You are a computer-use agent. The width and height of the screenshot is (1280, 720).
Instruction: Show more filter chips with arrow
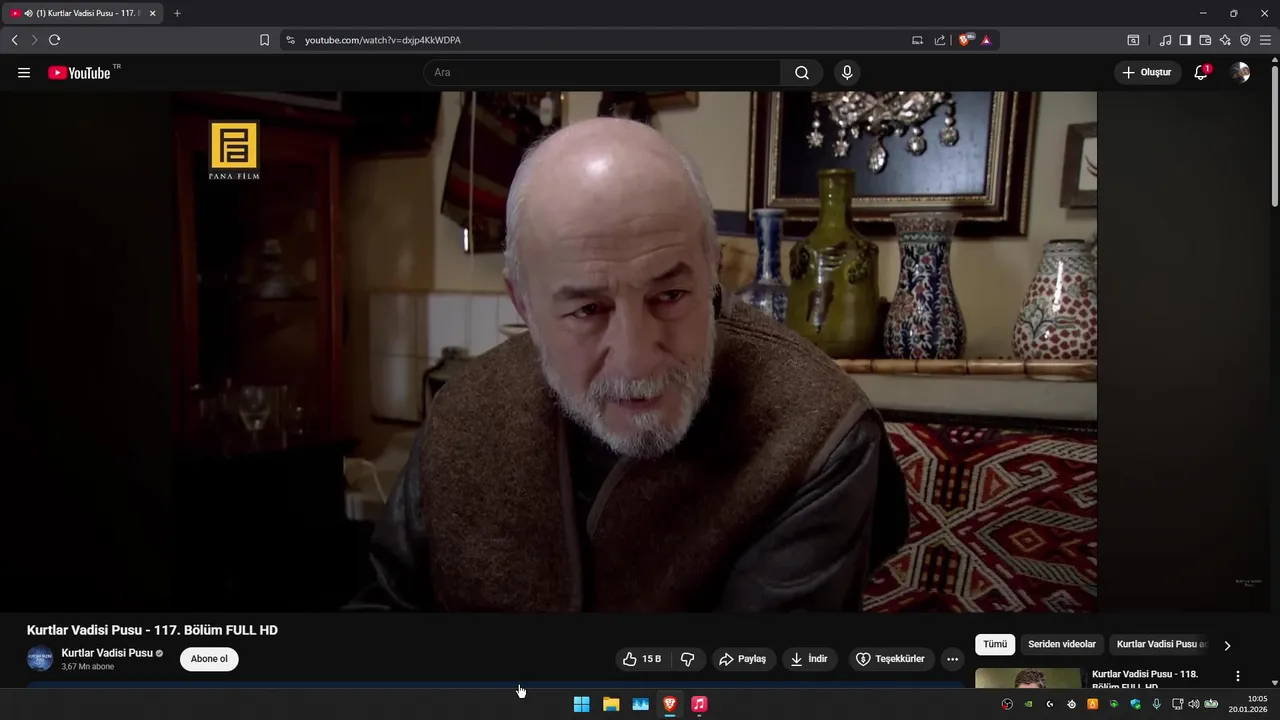(x=1227, y=646)
